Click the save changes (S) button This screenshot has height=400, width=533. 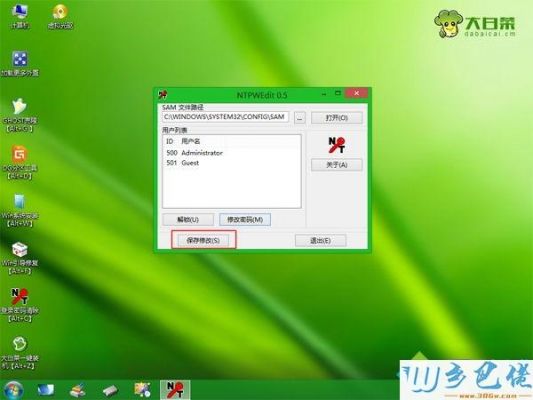(203, 241)
